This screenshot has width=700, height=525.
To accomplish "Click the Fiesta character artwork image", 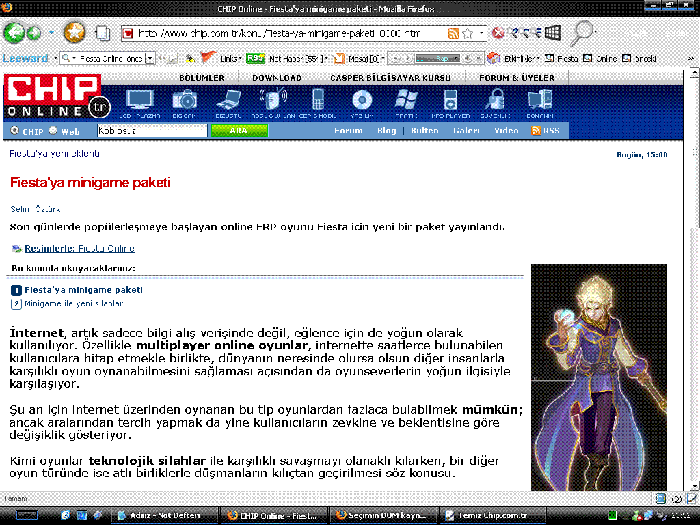I will tap(599, 378).
